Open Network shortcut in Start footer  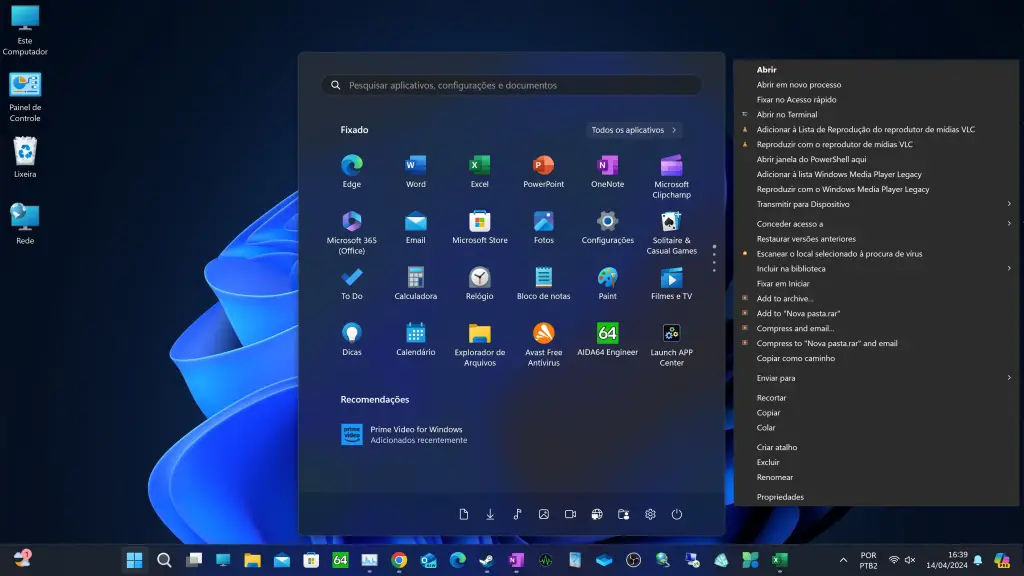(x=597, y=515)
